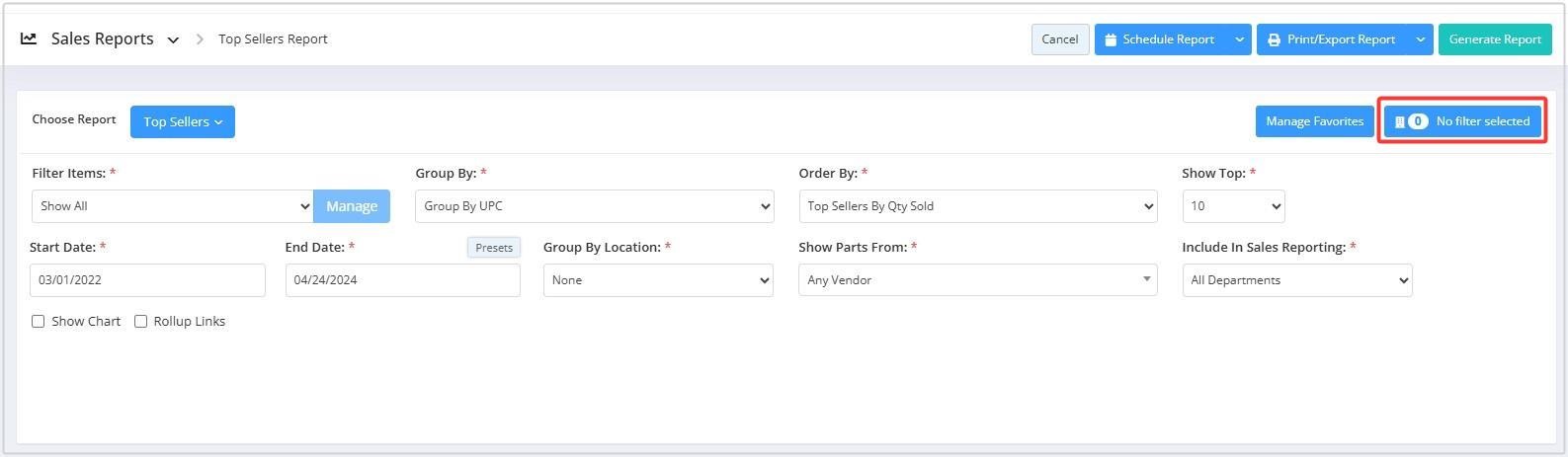Toggle the Rollup Links checkbox
Screen dimensions: 1568x457
[140, 322]
